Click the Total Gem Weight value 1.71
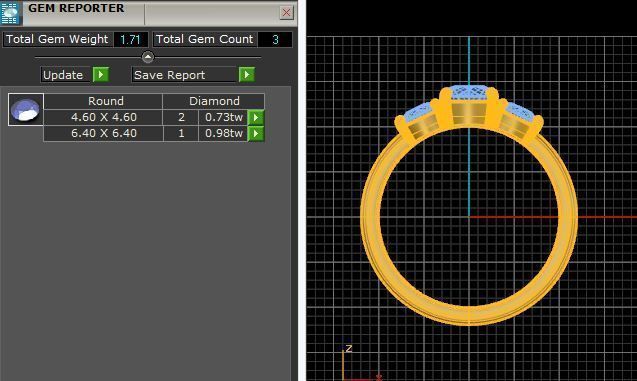Viewport: 637px width, 381px height. pos(130,39)
